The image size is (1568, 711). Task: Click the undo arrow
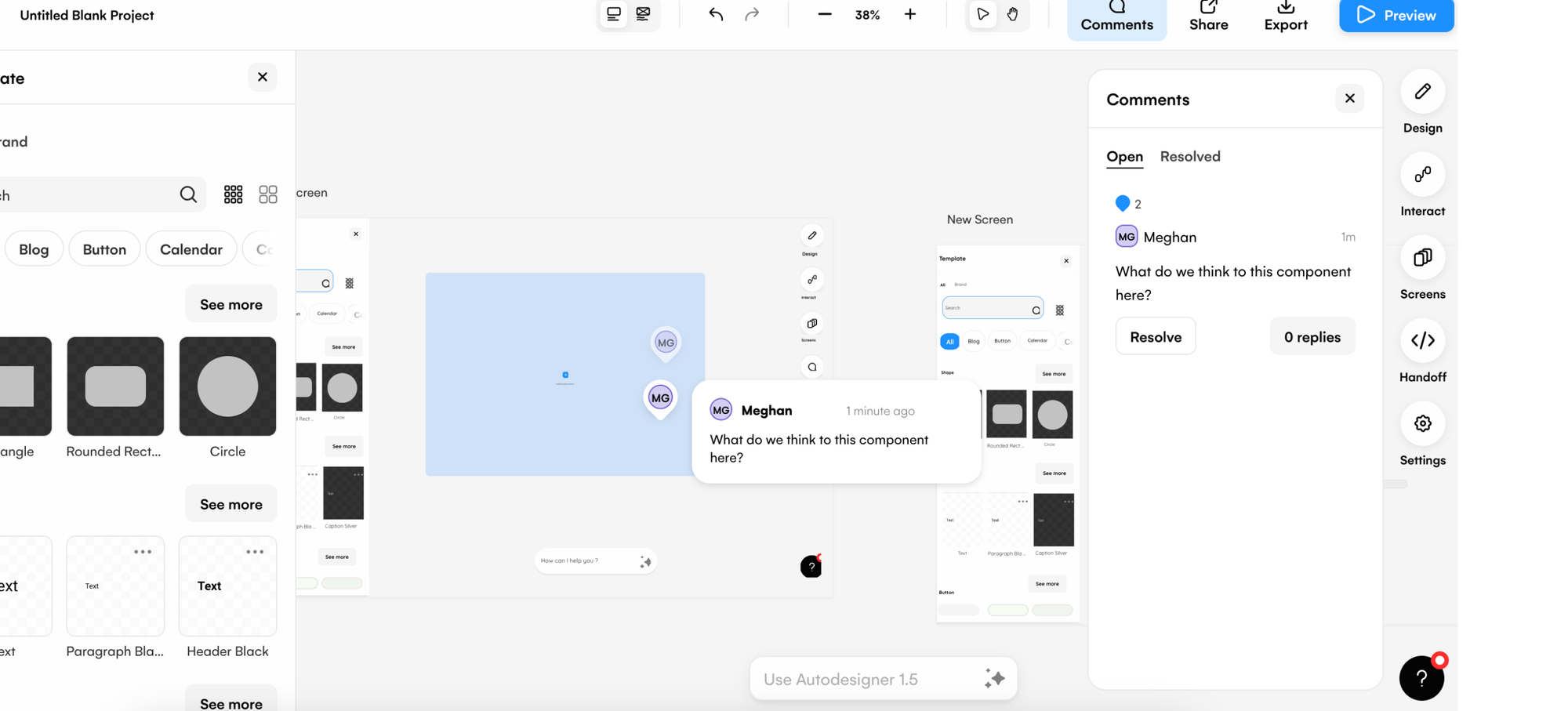(x=716, y=15)
